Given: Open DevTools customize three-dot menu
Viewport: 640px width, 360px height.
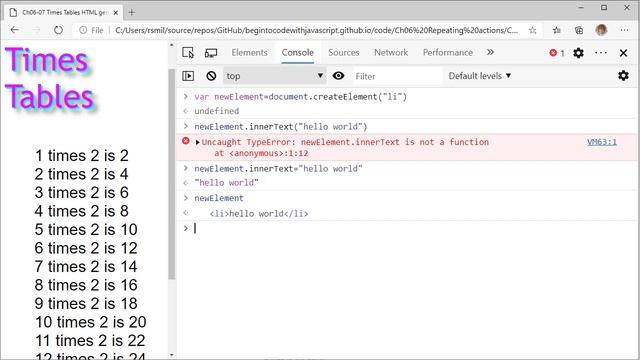Looking at the screenshot, I should click(601, 53).
